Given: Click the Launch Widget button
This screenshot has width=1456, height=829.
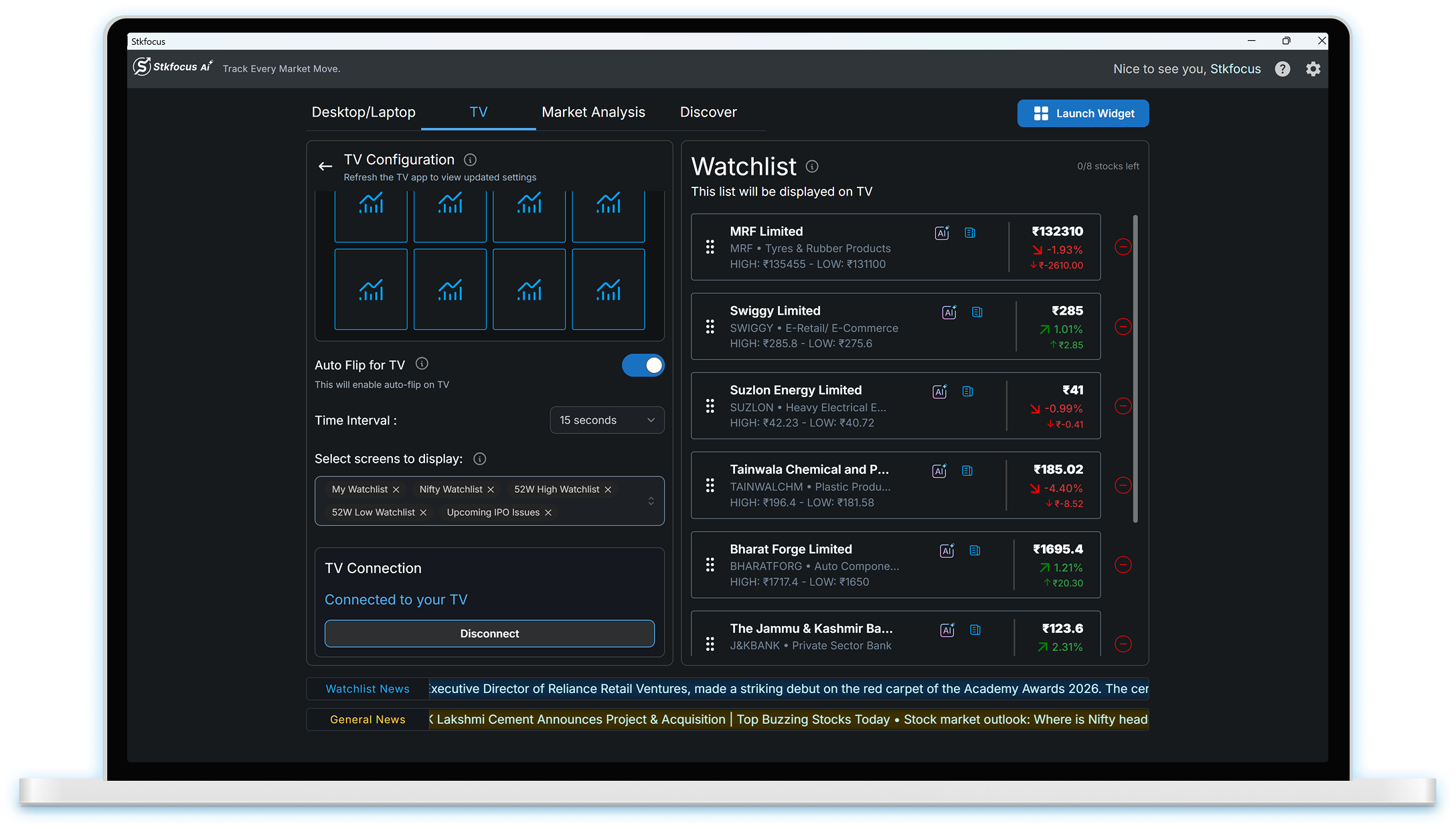Looking at the screenshot, I should (1082, 114).
